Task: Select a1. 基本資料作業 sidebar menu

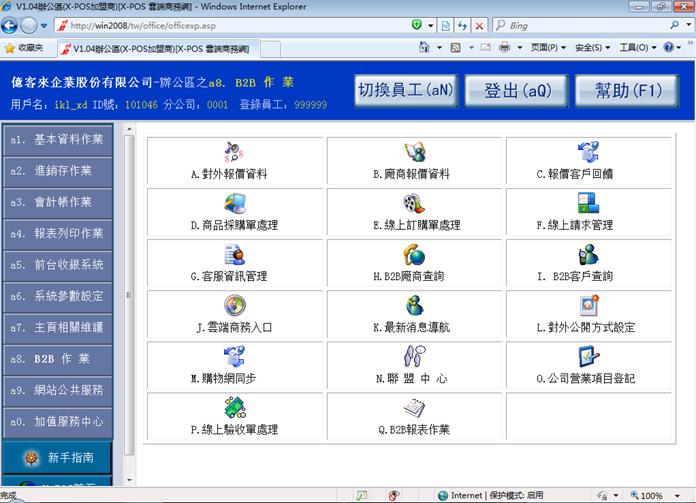Action: click(57, 139)
